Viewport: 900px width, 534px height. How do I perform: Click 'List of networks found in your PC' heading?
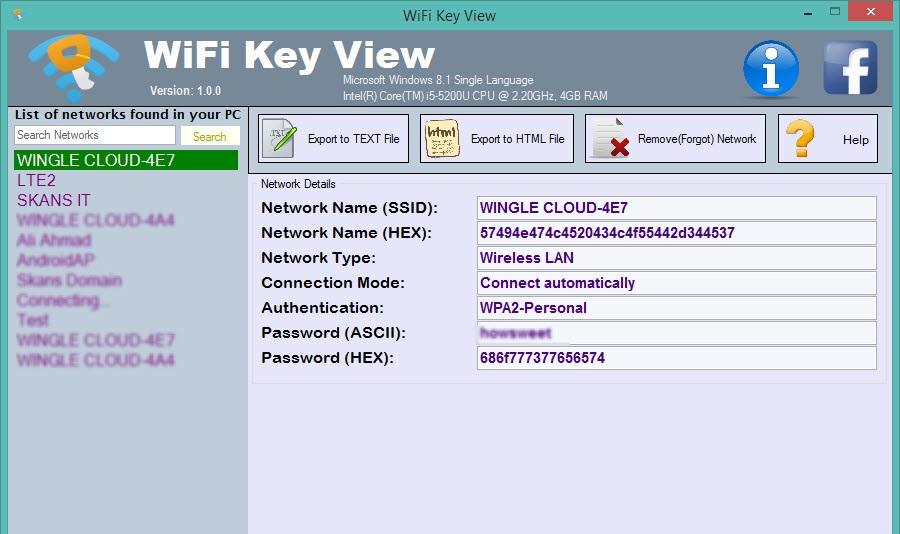coord(127,114)
